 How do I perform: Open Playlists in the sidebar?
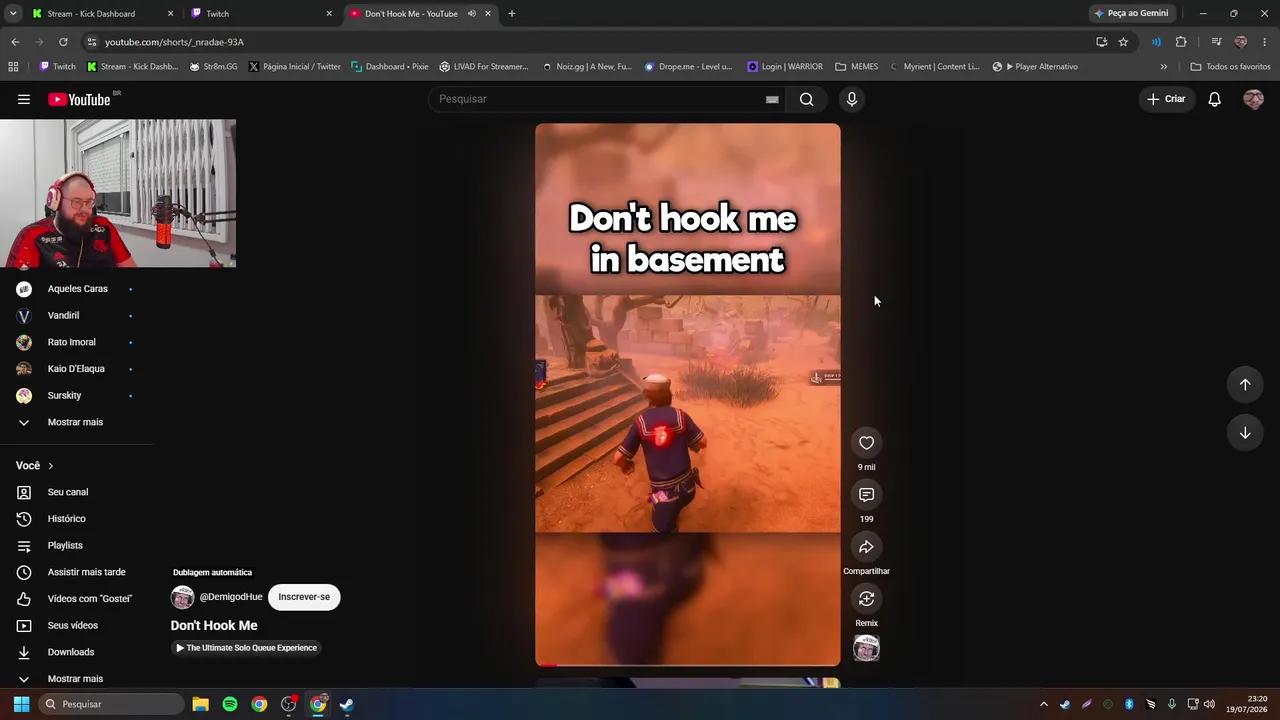click(65, 545)
